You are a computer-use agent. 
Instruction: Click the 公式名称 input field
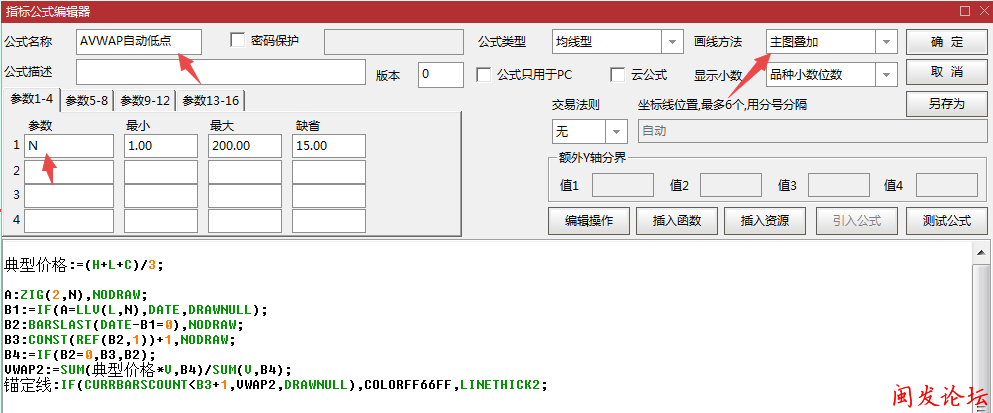[x=139, y=42]
